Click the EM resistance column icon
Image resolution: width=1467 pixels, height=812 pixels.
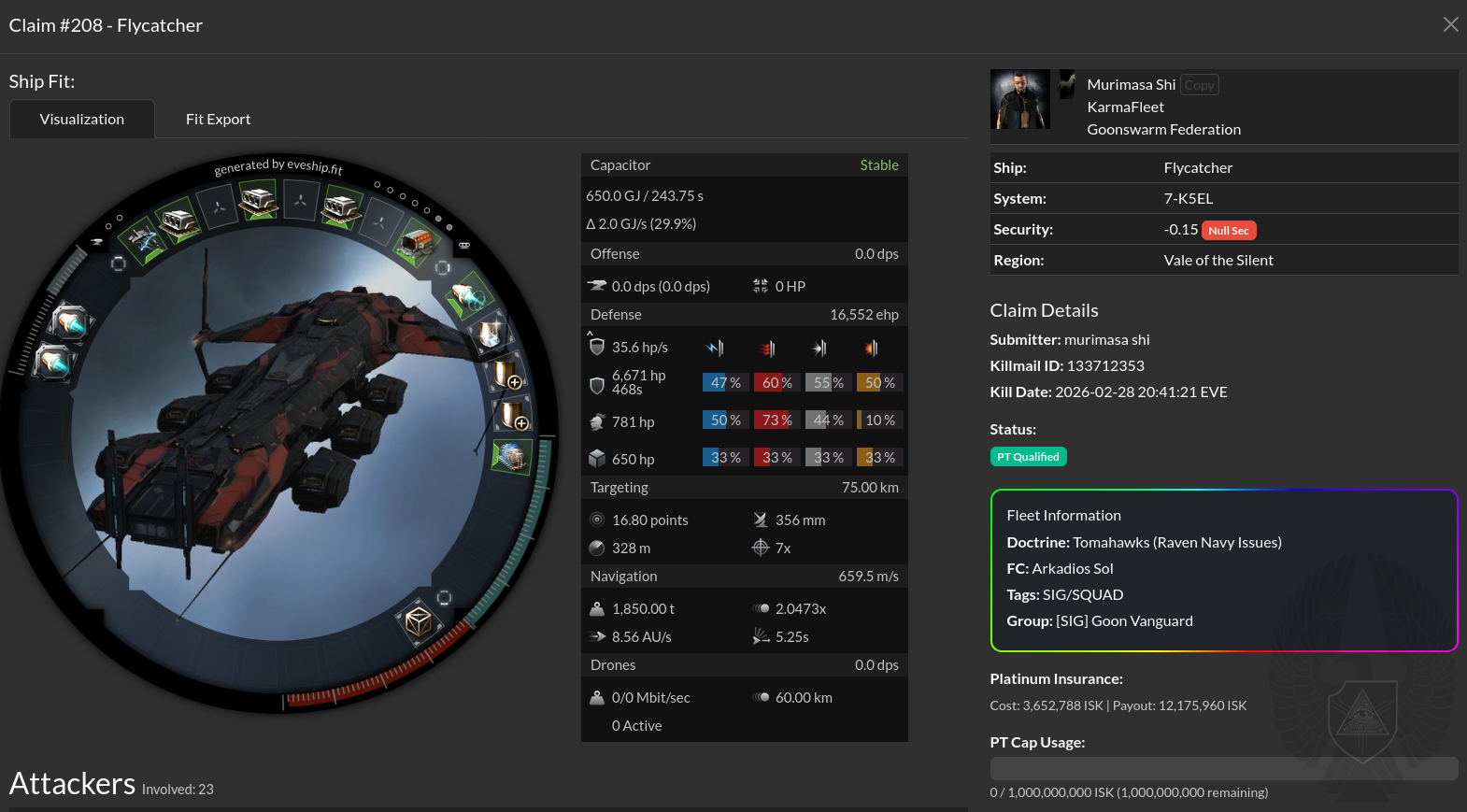coord(716,349)
